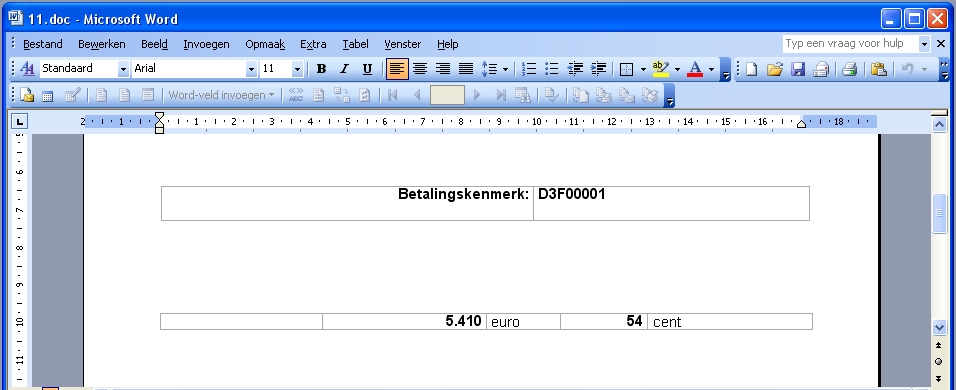956x390 pixels.
Task: Open the mail merge main document setup icon
Action: pyautogui.click(x=27, y=95)
